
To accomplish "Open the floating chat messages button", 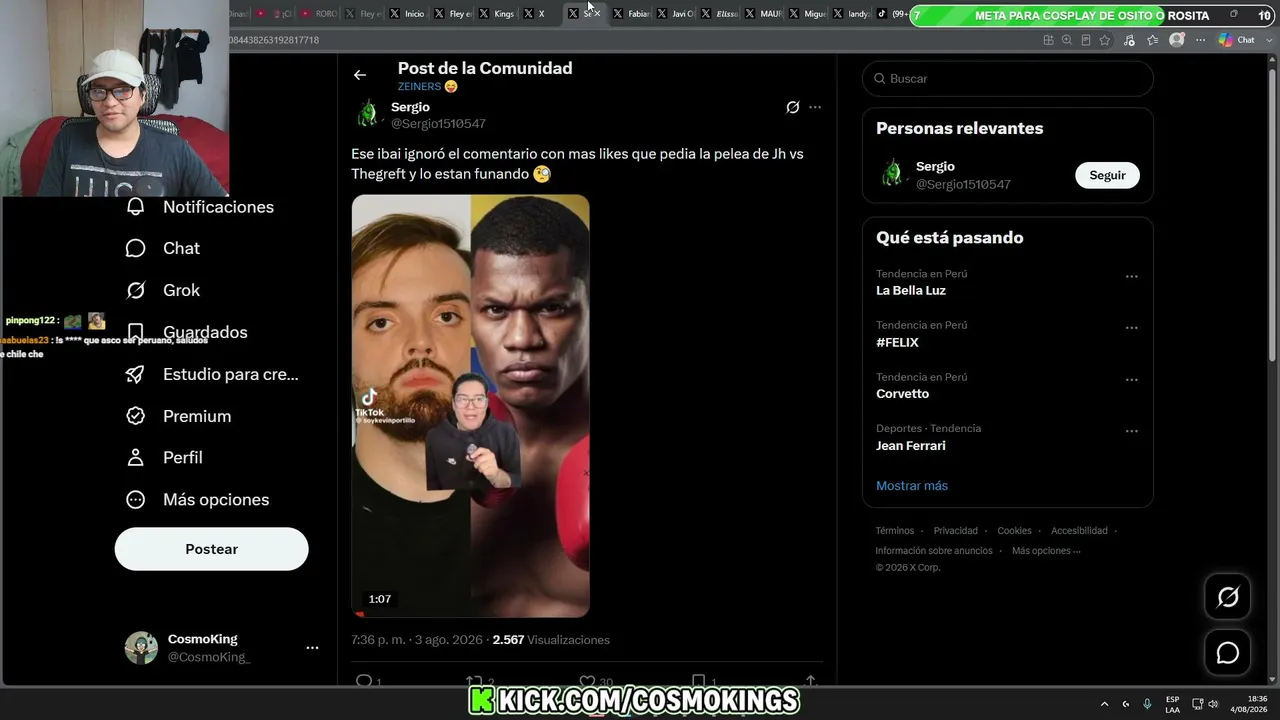I will (x=1227, y=653).
